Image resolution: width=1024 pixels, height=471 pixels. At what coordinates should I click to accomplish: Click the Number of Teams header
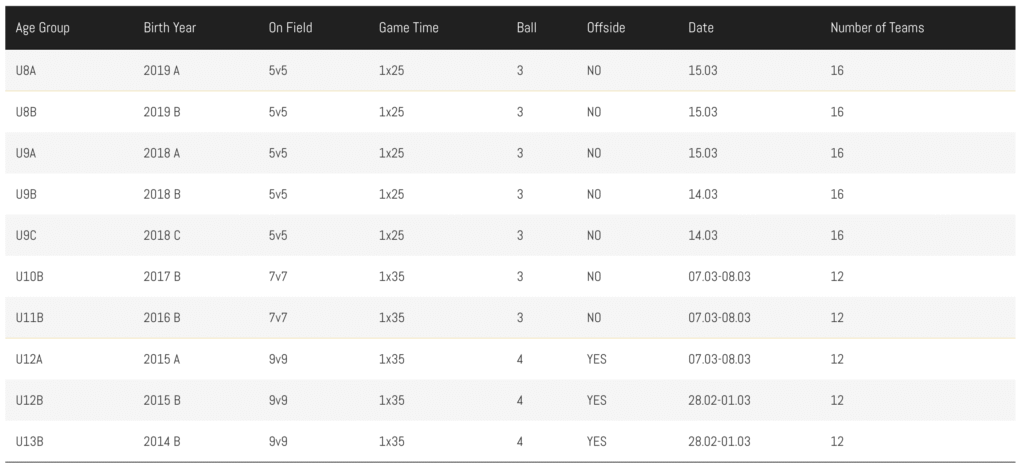pyautogui.click(x=877, y=28)
